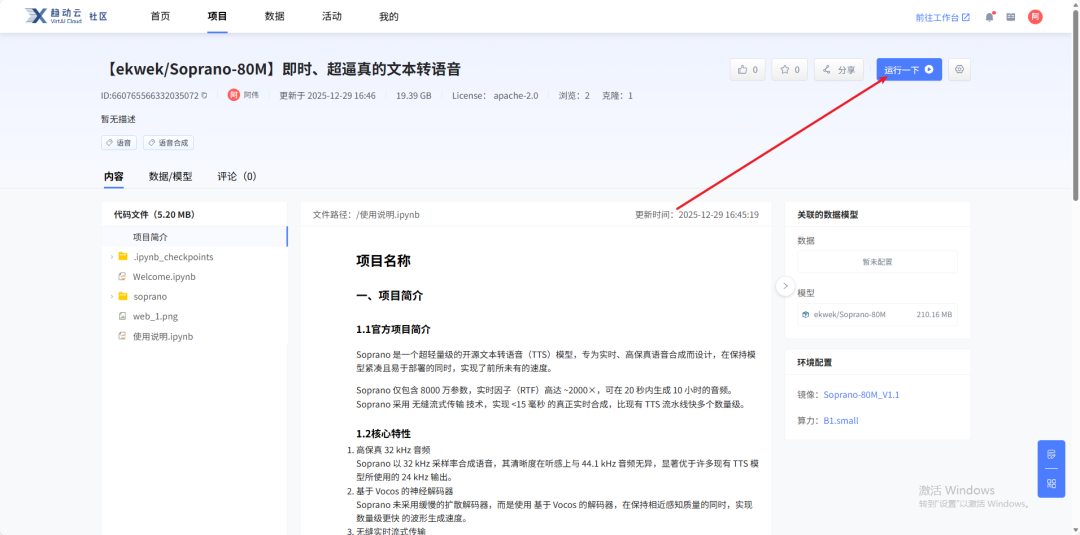Switch to the 内容 tab

tap(114, 176)
